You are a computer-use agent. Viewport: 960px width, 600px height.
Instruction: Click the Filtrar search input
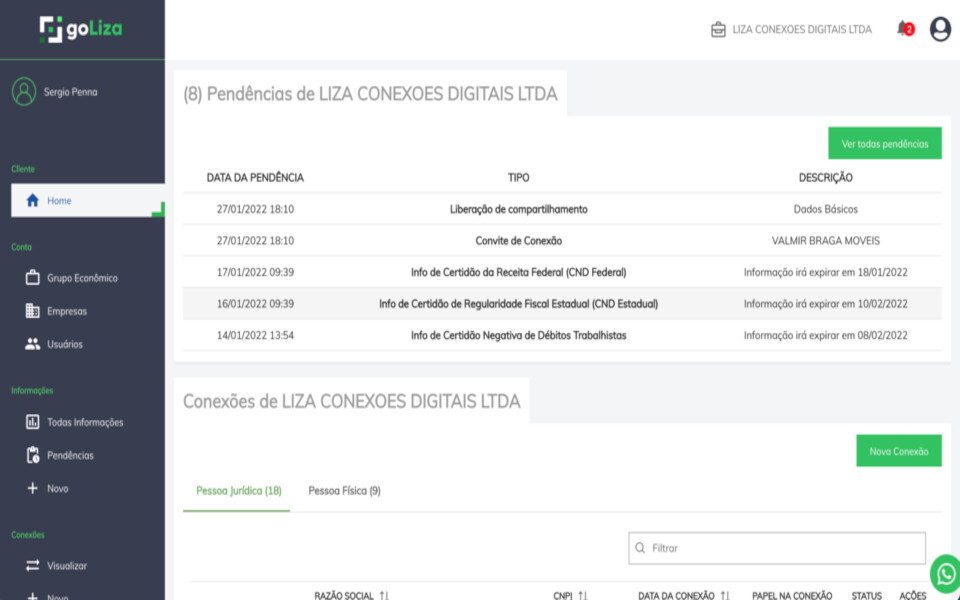777,548
